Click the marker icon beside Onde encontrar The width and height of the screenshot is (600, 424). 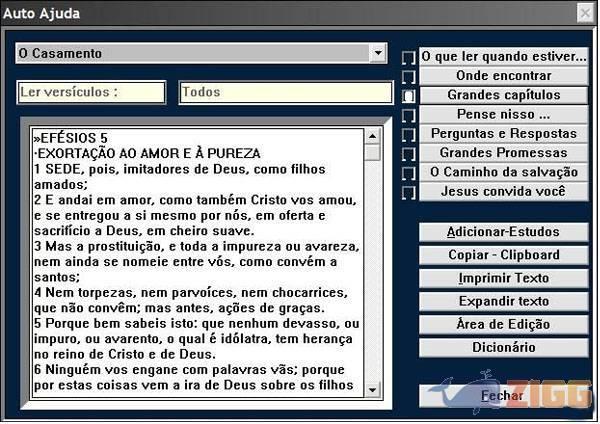[408, 77]
